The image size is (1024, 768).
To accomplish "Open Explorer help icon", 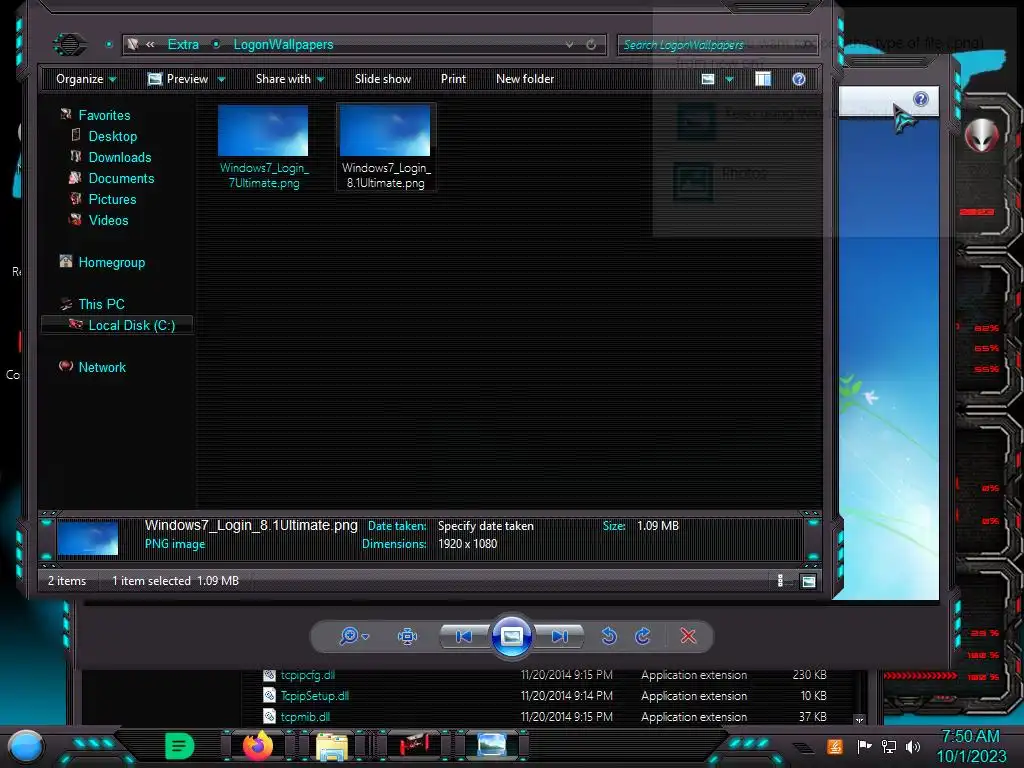I will pyautogui.click(x=799, y=79).
